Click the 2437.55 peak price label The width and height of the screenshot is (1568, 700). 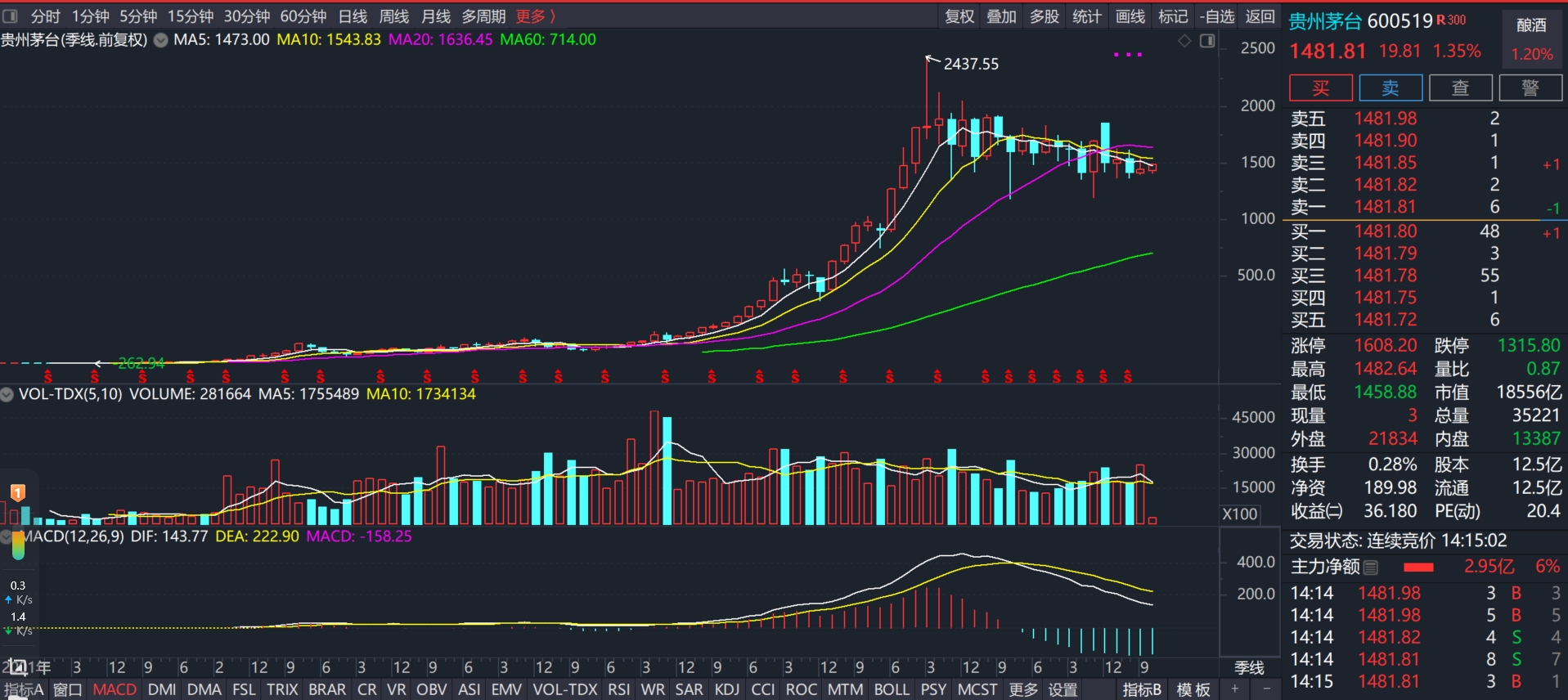coord(971,64)
